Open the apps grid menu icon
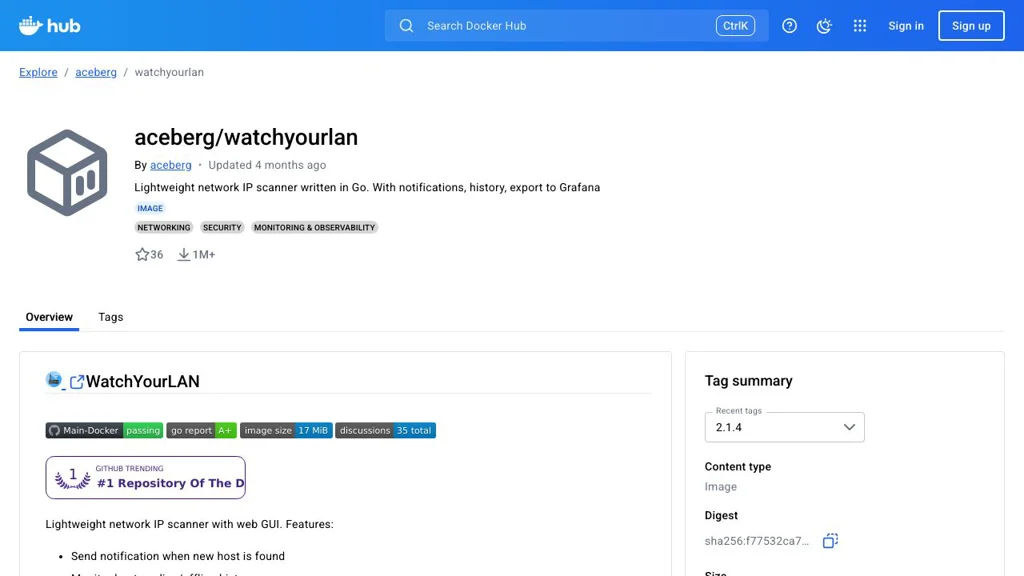This screenshot has width=1024, height=576. (859, 25)
